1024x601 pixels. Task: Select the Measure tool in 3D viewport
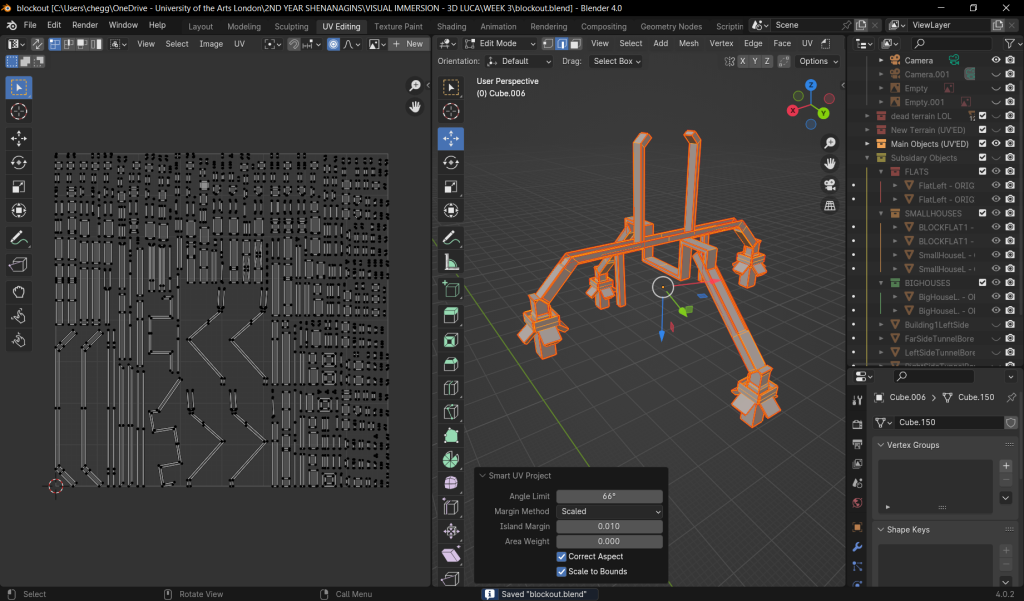click(x=451, y=263)
